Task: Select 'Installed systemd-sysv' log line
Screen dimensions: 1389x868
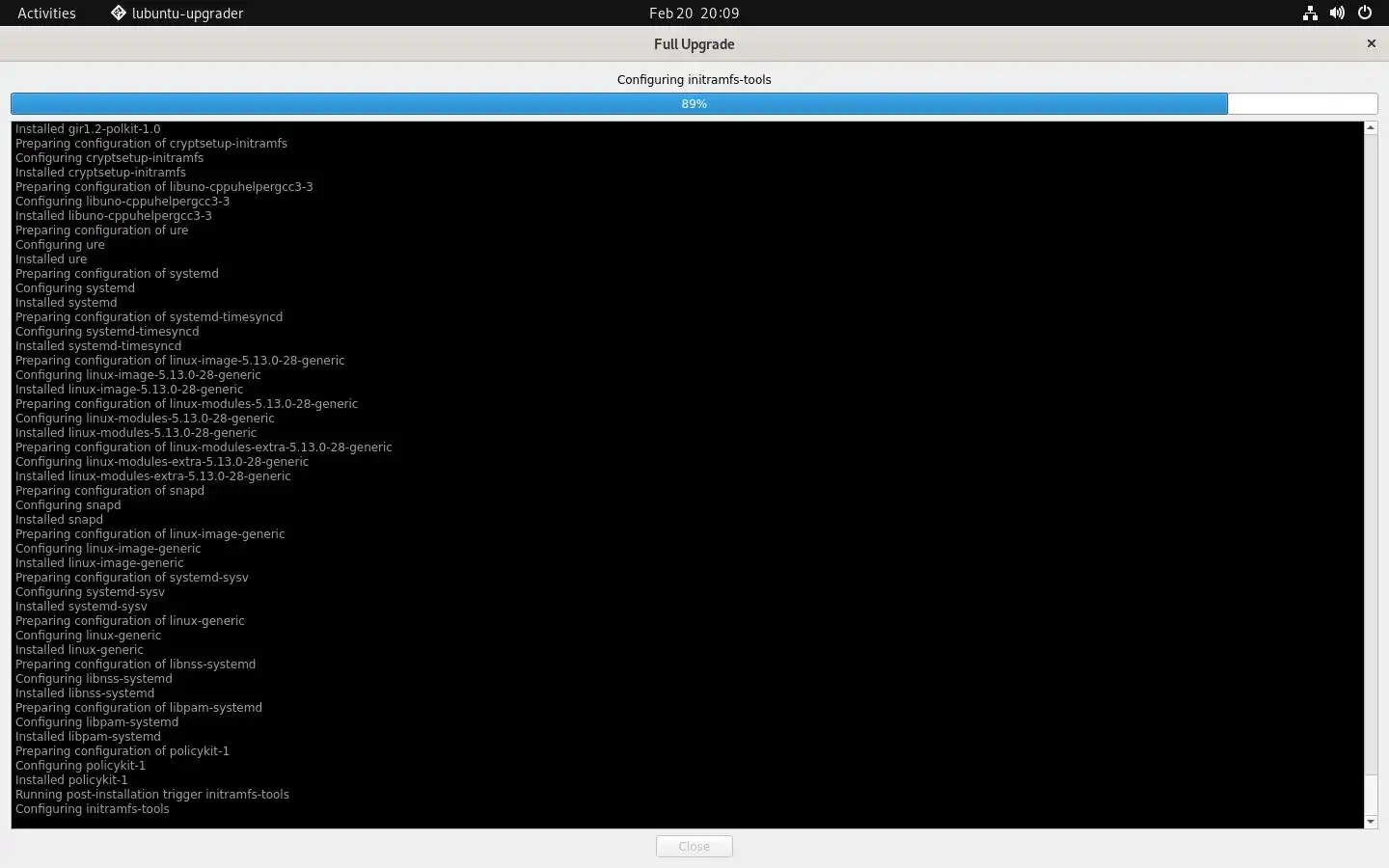Action: click(x=81, y=606)
